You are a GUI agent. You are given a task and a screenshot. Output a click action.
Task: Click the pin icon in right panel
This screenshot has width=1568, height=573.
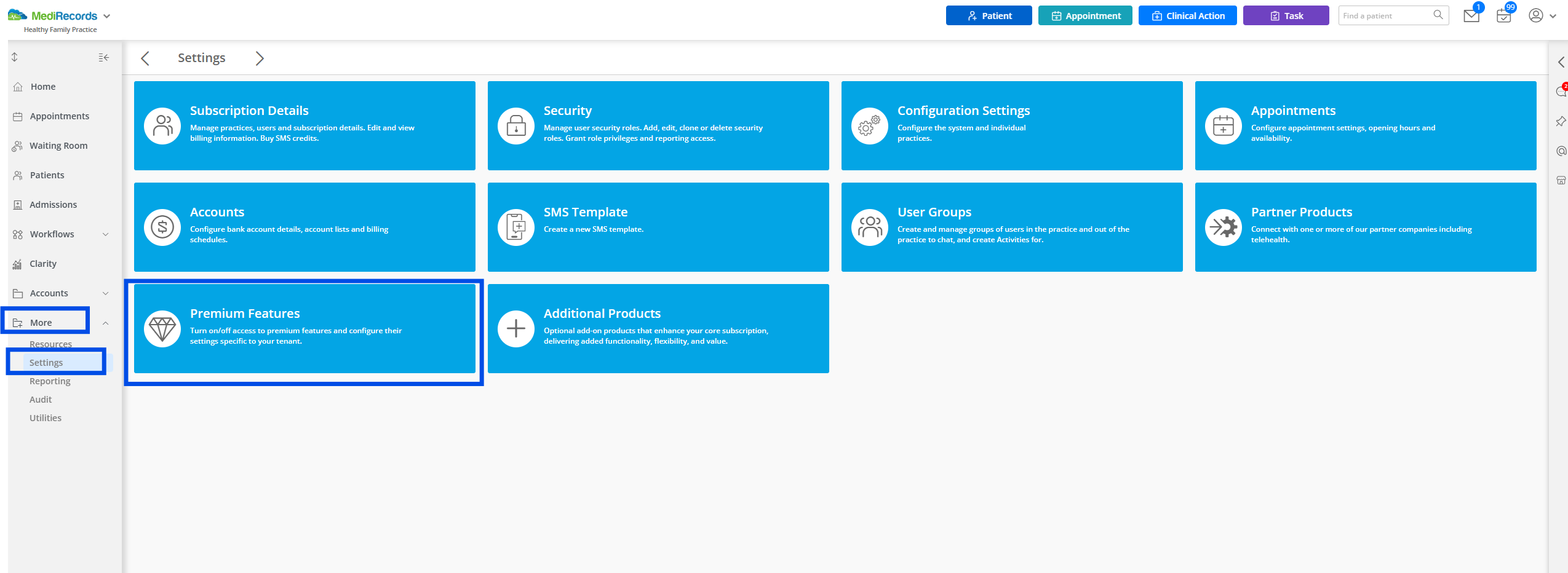point(1561,122)
